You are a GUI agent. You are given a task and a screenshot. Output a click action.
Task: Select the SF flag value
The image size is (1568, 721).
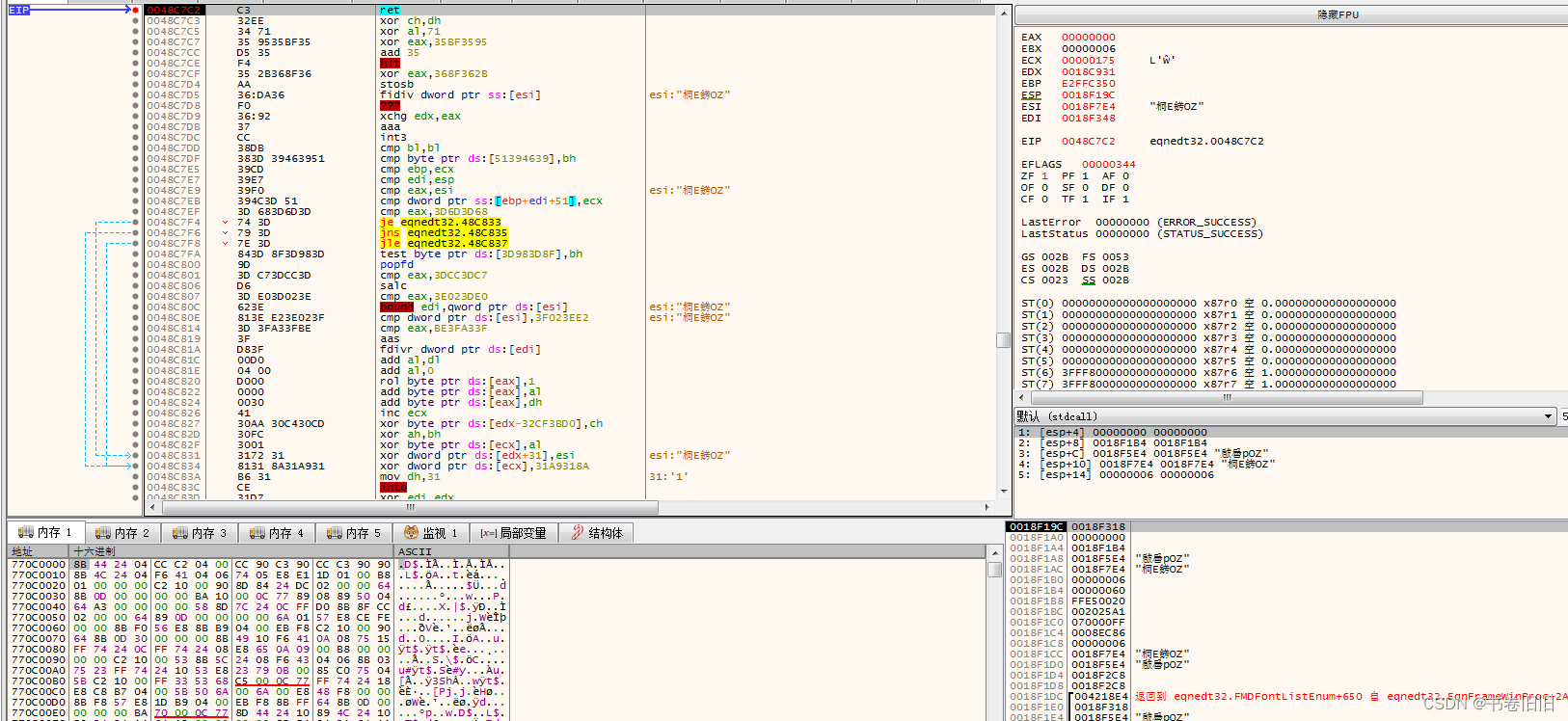pos(1085,188)
